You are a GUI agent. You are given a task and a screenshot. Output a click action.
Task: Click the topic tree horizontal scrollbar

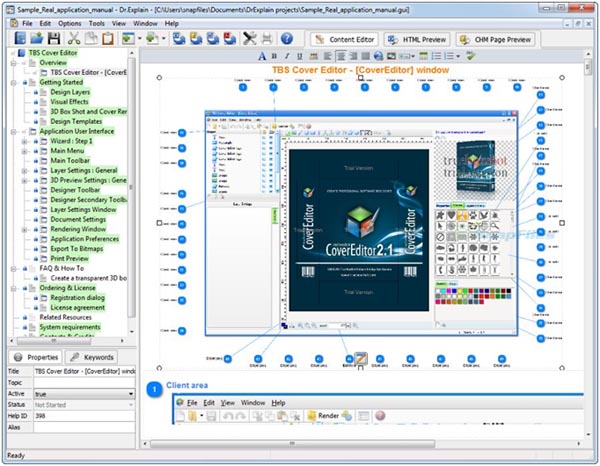tap(54, 340)
